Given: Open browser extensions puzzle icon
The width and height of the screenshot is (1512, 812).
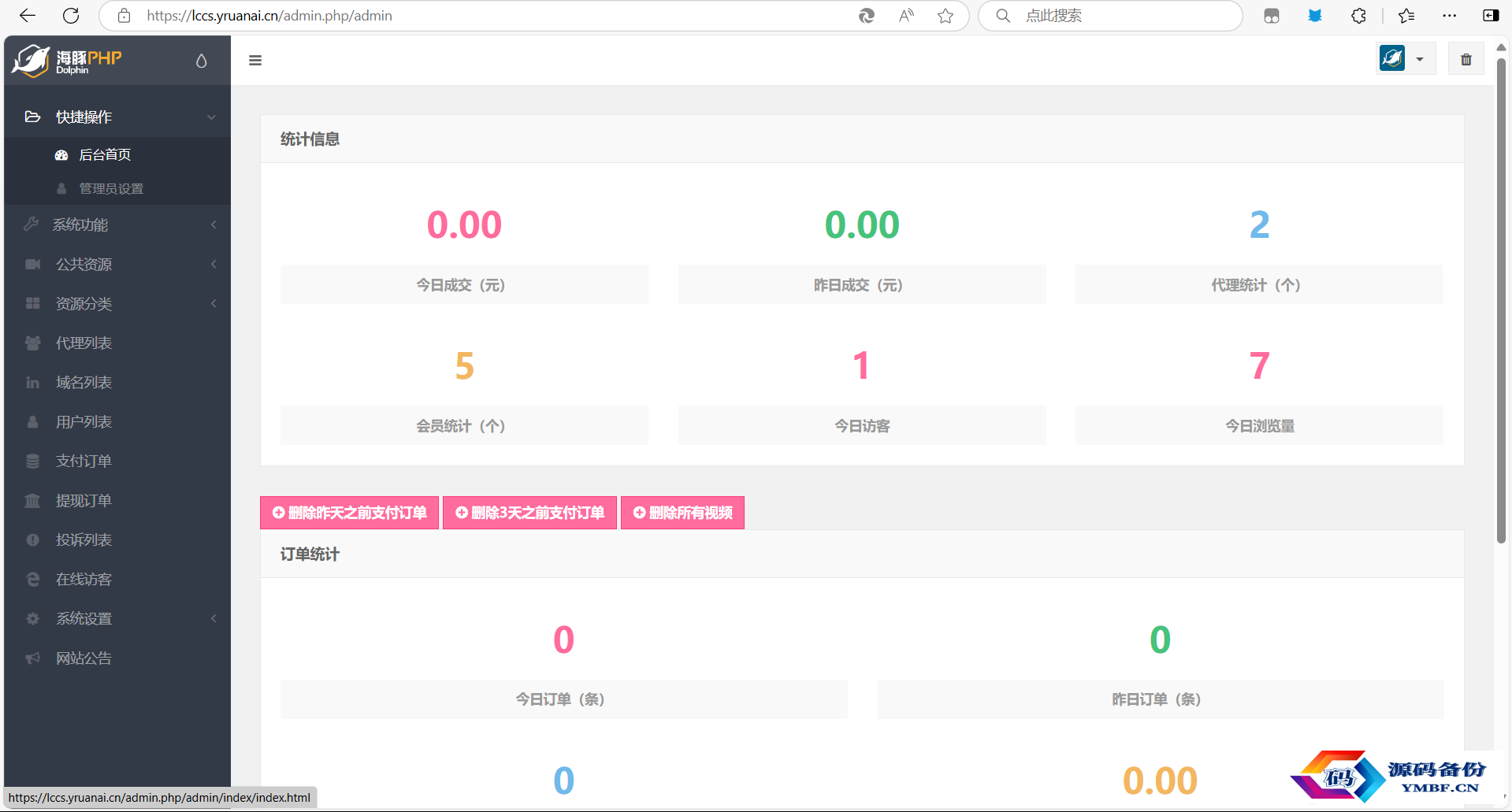Looking at the screenshot, I should (1358, 16).
